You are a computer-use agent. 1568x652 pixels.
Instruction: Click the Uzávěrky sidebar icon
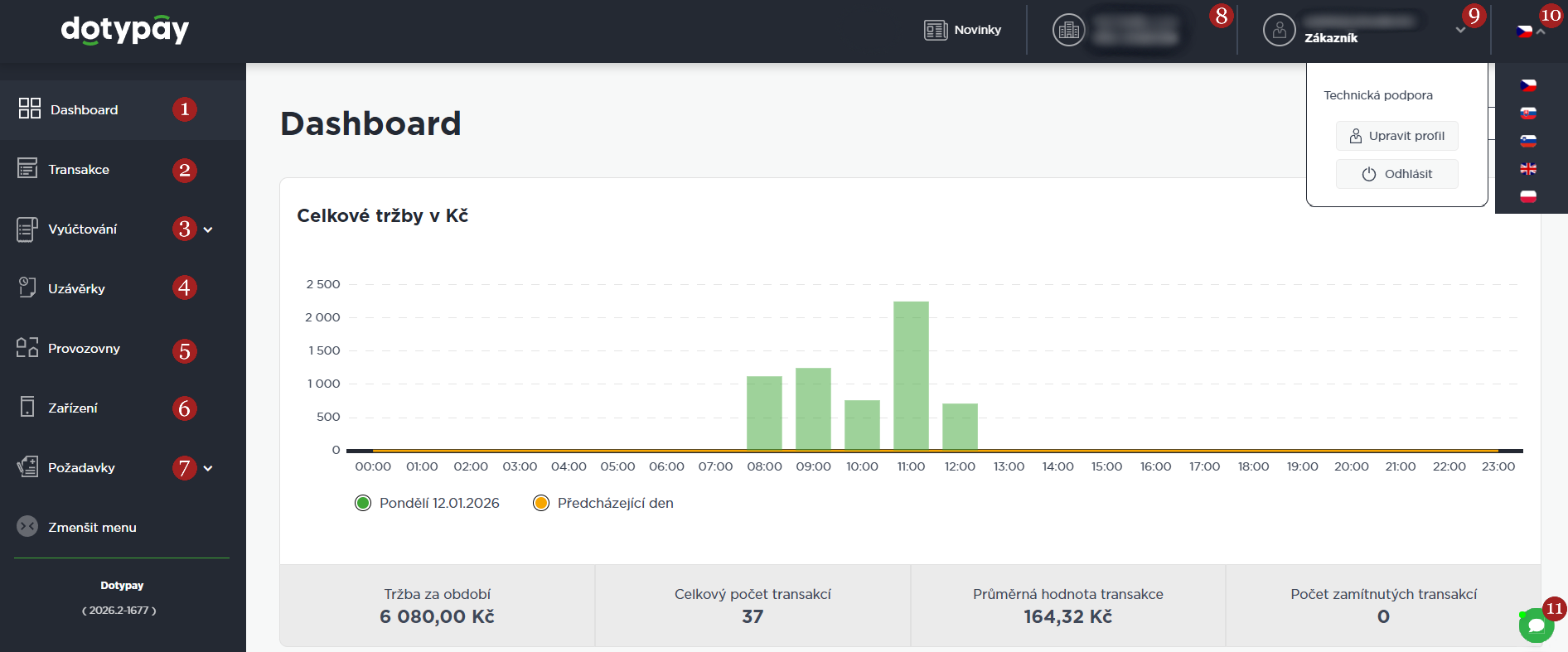pos(27,287)
